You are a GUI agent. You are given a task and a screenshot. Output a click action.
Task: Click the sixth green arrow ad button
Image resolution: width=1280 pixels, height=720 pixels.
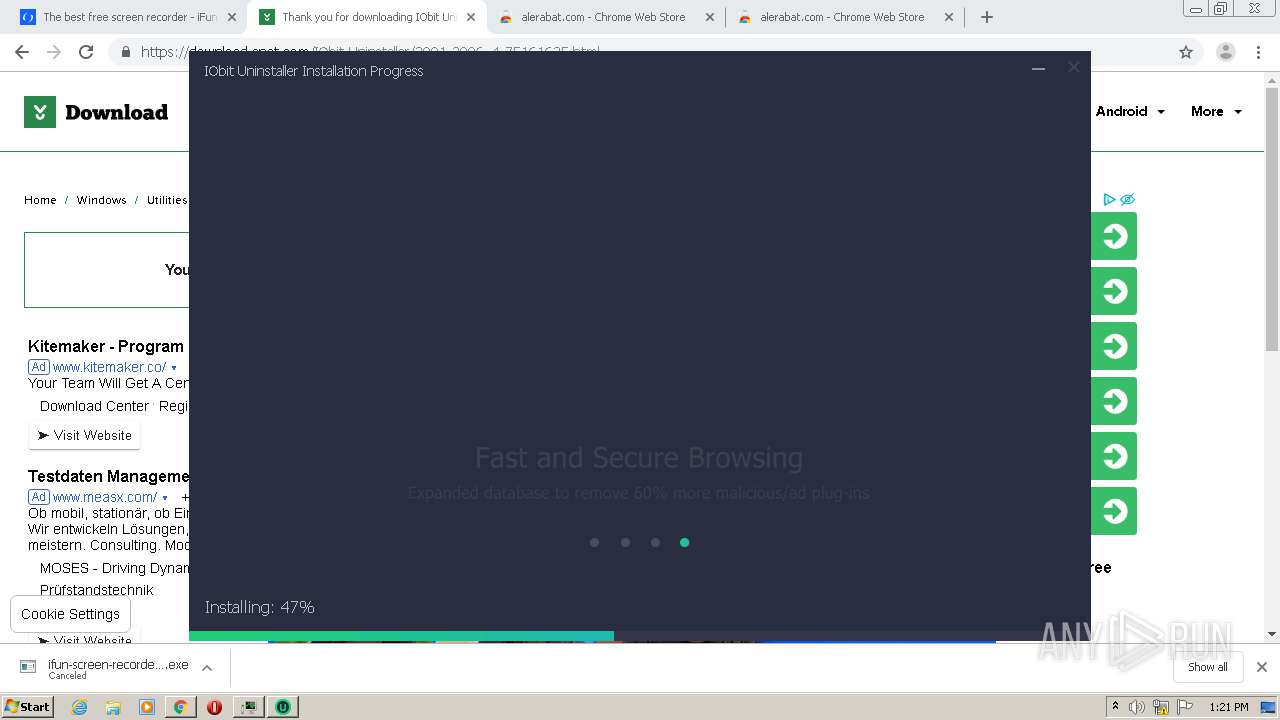1114,511
